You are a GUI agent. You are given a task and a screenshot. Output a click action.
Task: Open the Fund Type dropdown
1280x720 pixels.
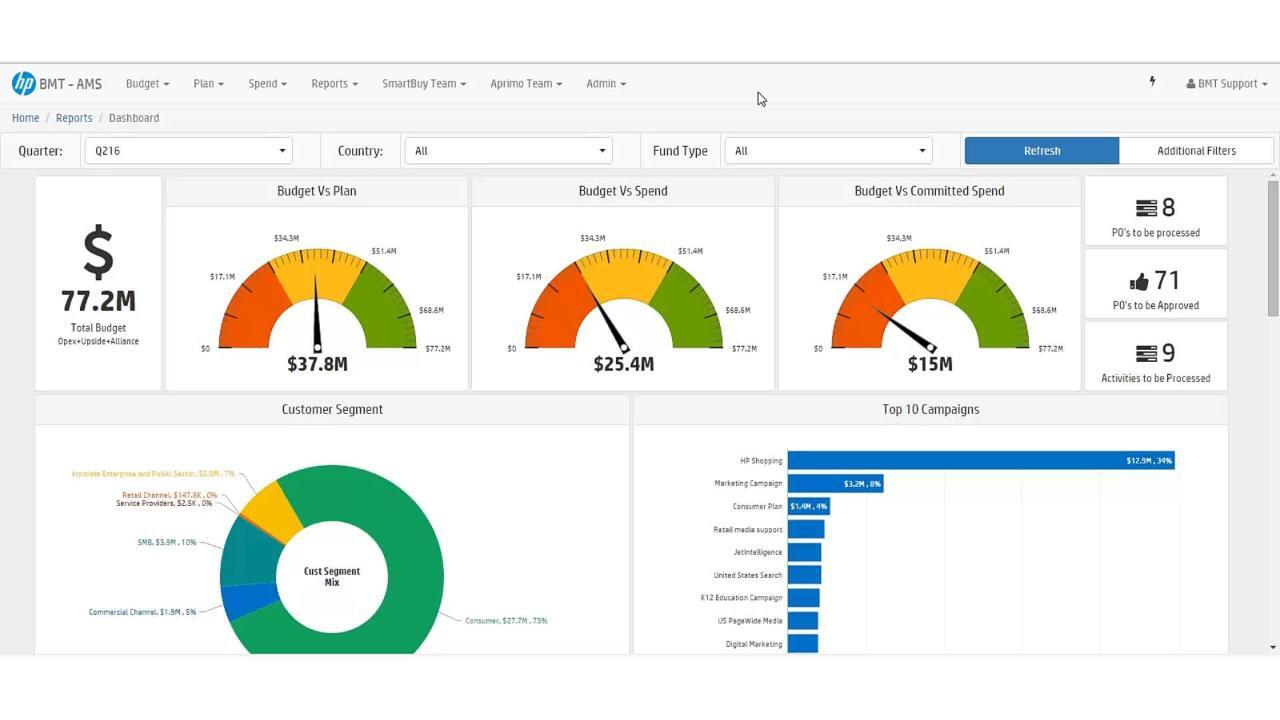click(828, 151)
